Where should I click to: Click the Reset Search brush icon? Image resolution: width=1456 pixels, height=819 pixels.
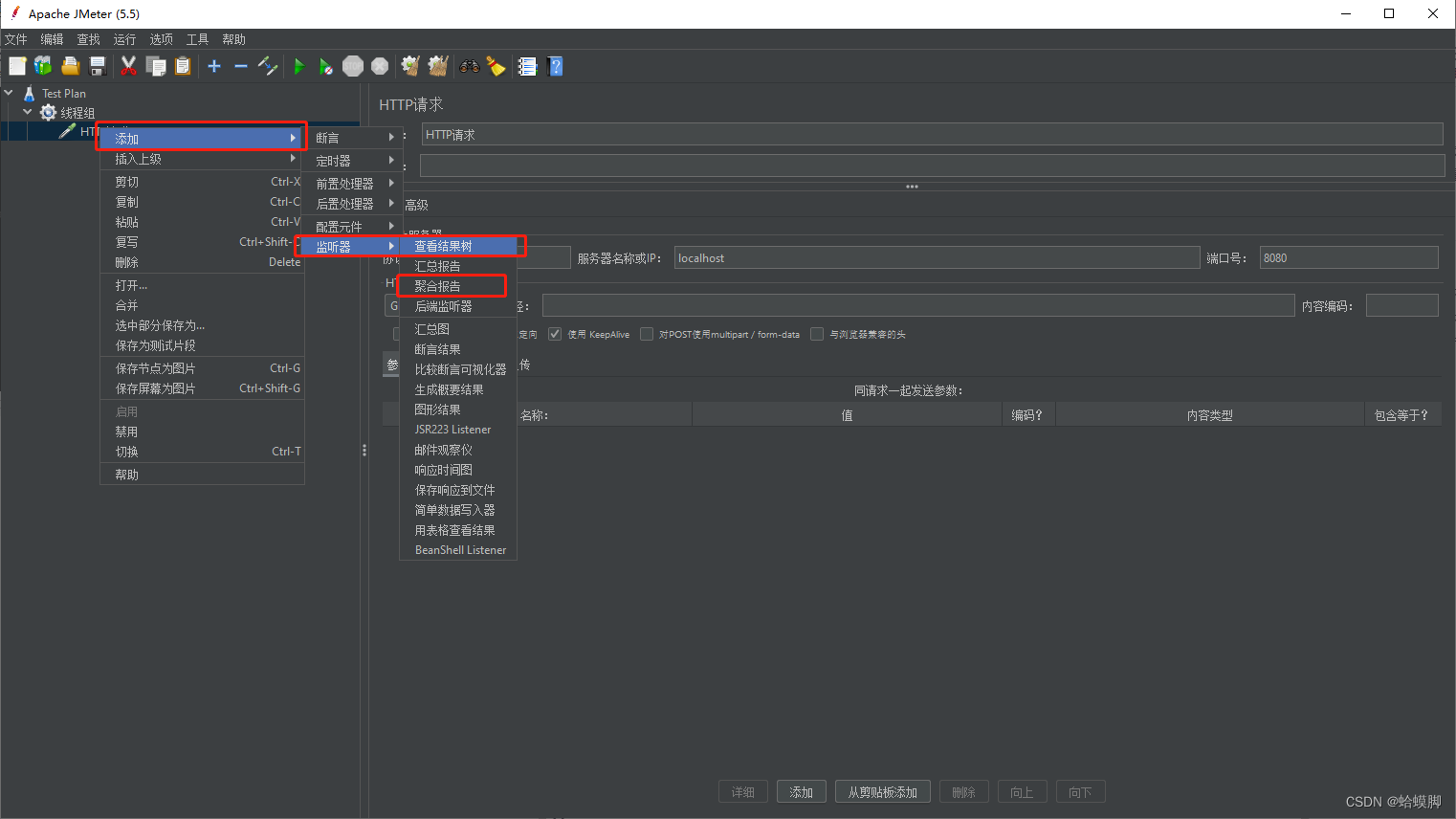pyautogui.click(x=496, y=66)
